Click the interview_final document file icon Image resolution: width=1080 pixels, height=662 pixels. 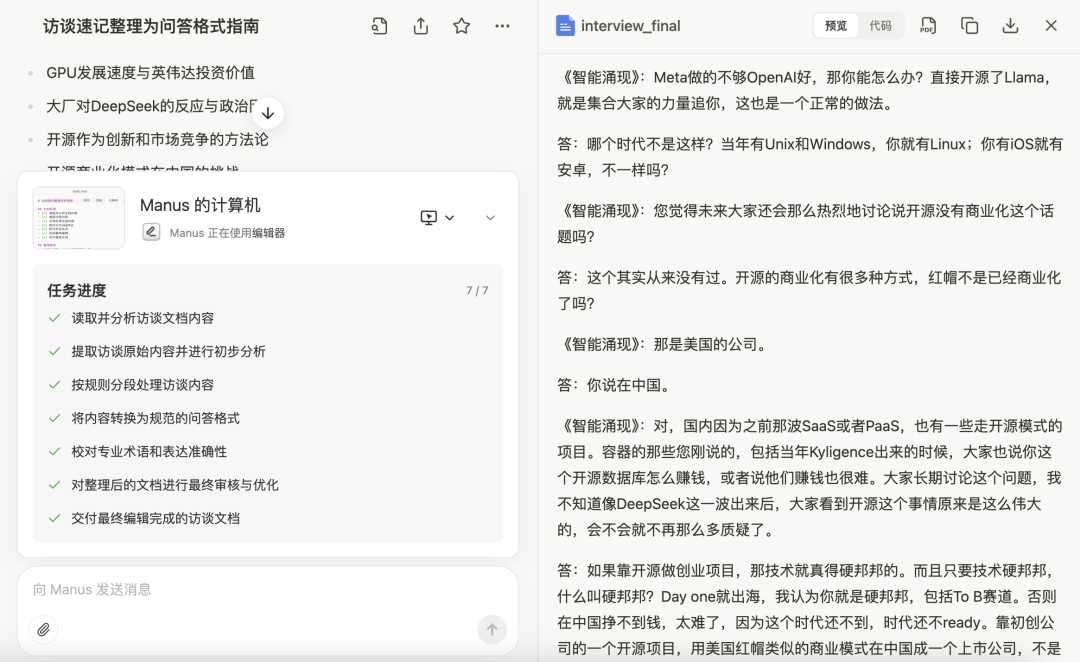(x=565, y=25)
